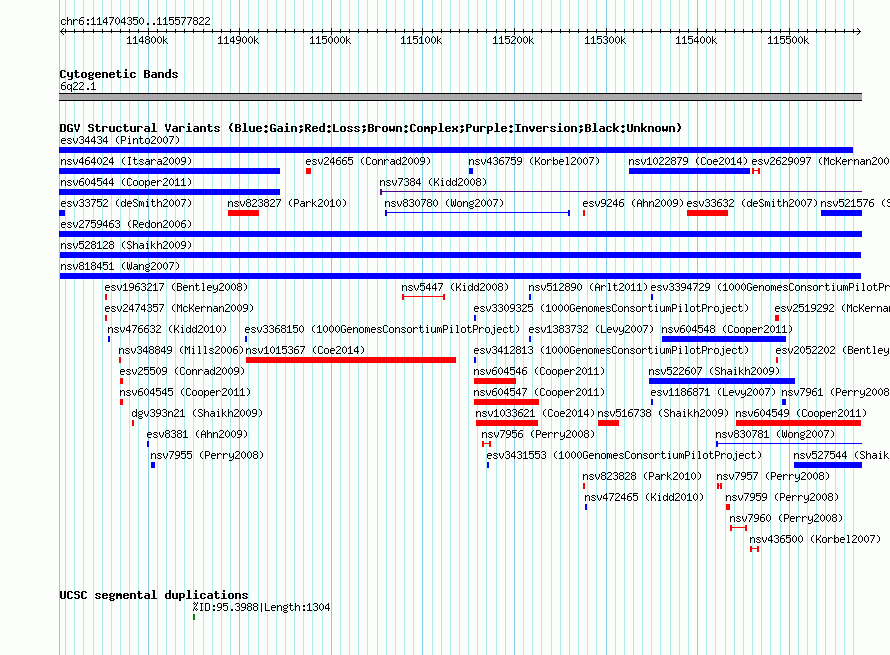Open nsv1022879 (Coe2014) variant label

tap(688, 161)
